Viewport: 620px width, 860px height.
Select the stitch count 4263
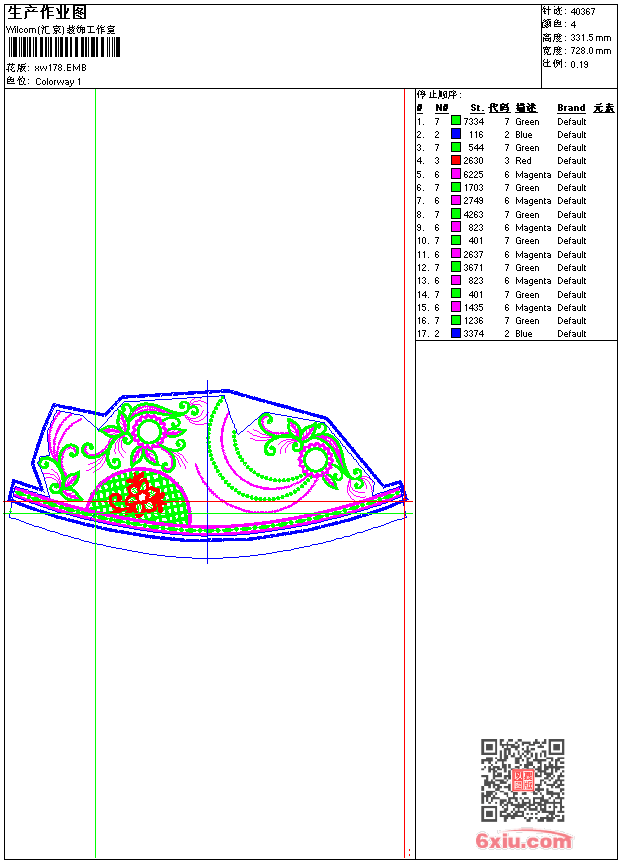coord(474,214)
